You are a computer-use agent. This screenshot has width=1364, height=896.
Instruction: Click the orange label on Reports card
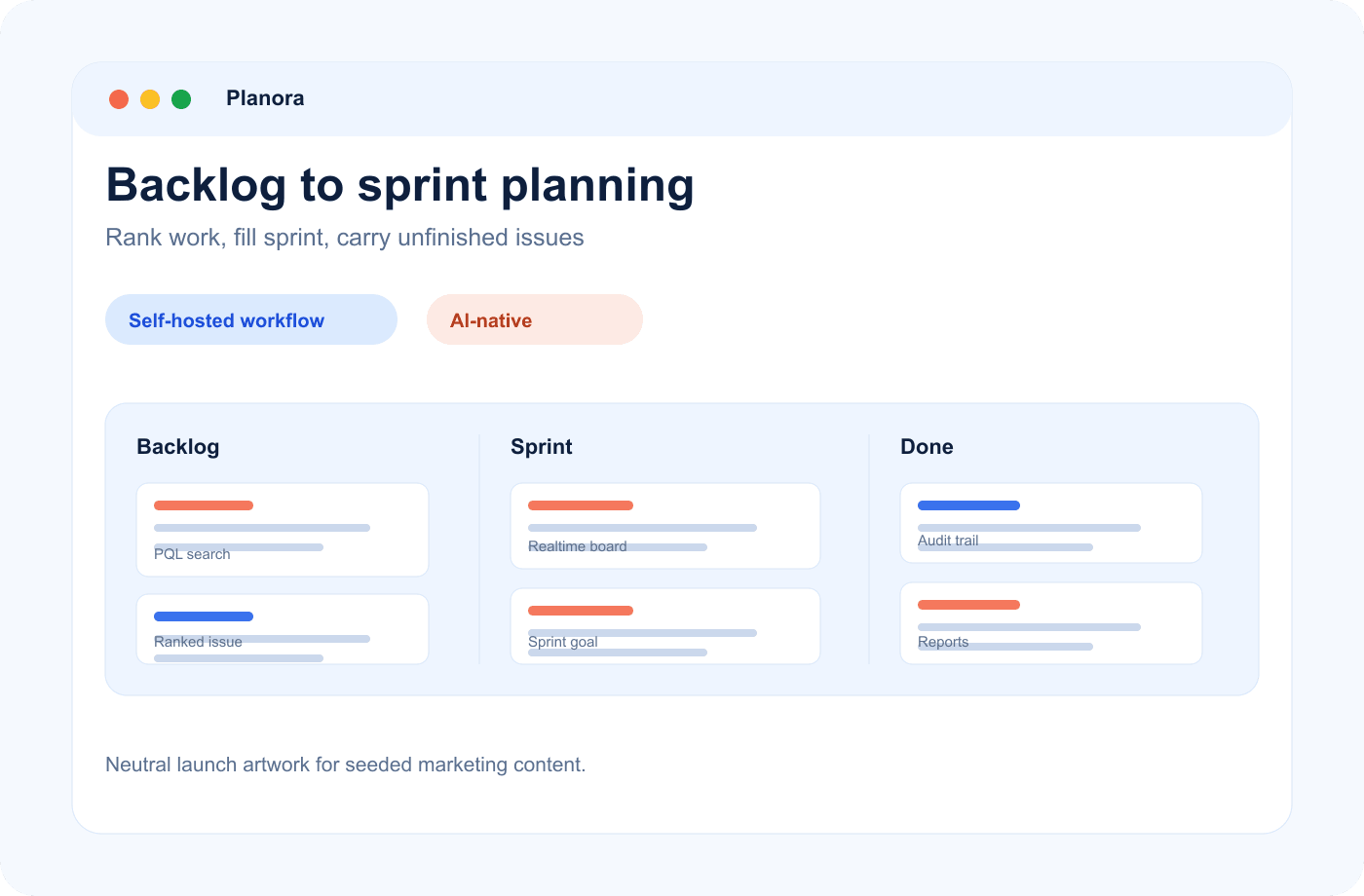968,605
